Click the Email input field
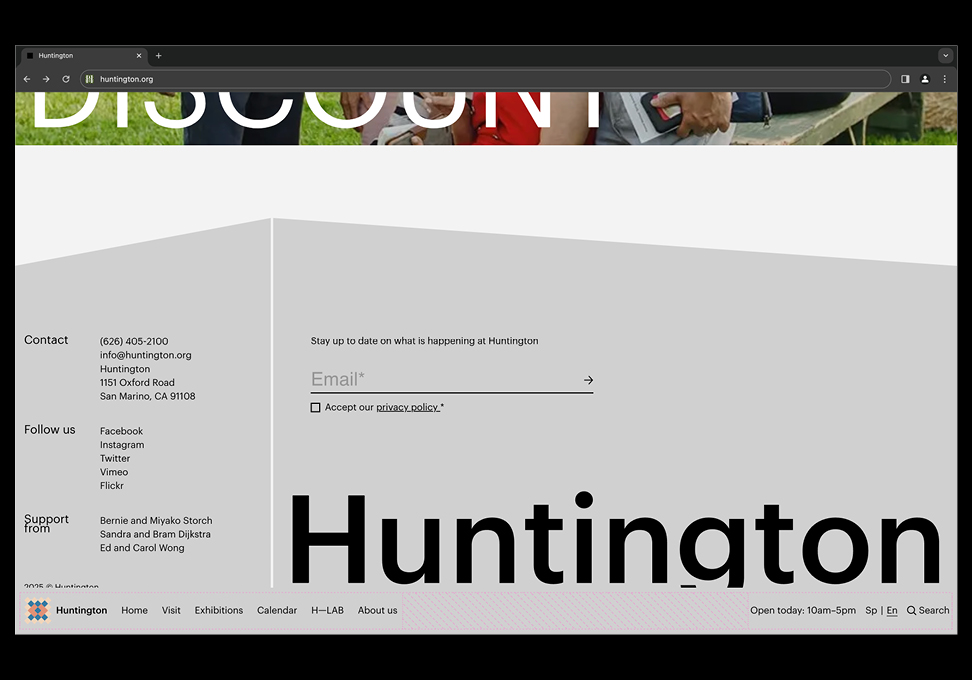Viewport: 972px width, 680px height. pos(440,379)
